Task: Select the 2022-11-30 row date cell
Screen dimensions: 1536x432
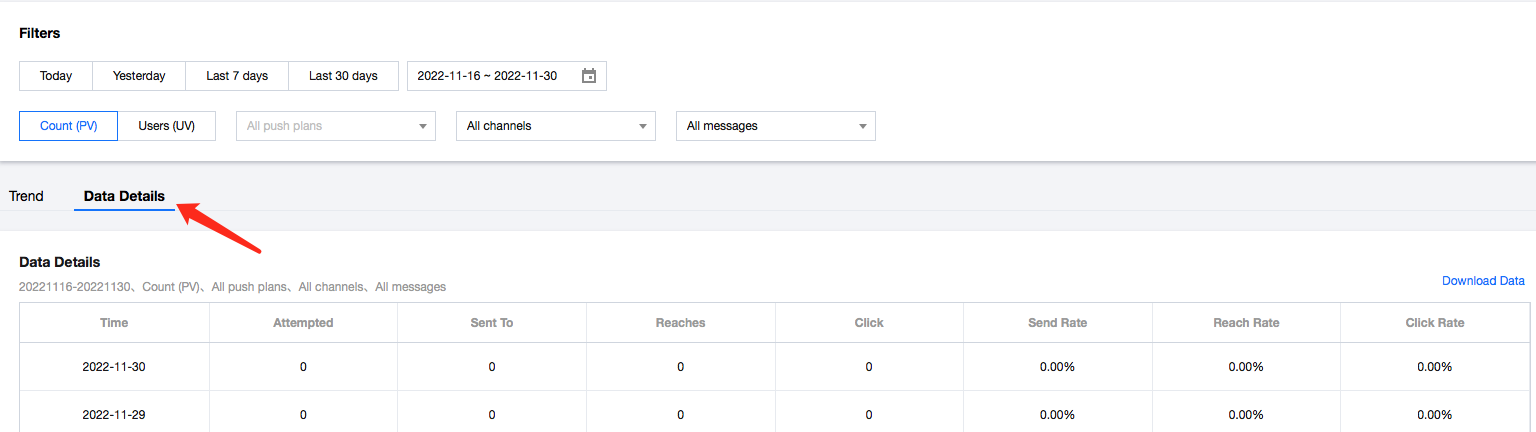Action: pyautogui.click(x=114, y=367)
